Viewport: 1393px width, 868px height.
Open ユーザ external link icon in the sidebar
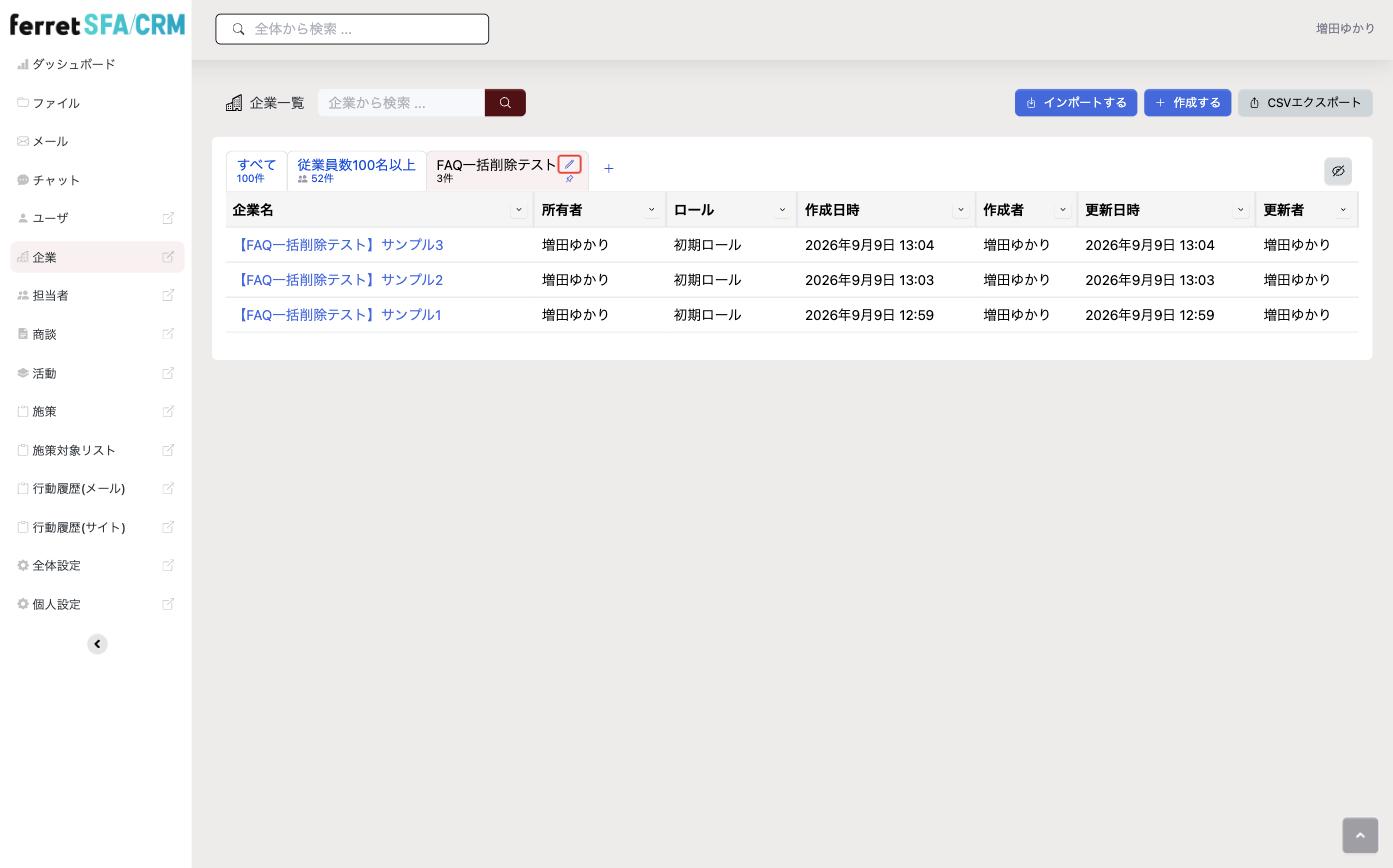click(168, 218)
